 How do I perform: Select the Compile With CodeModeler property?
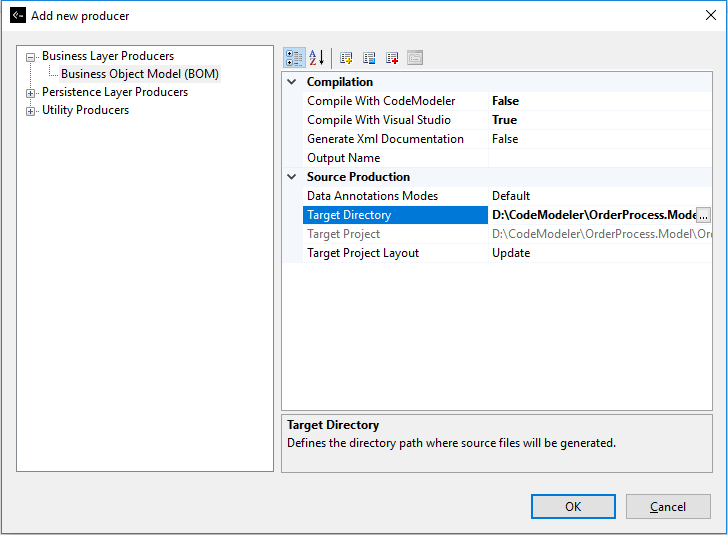[380, 101]
